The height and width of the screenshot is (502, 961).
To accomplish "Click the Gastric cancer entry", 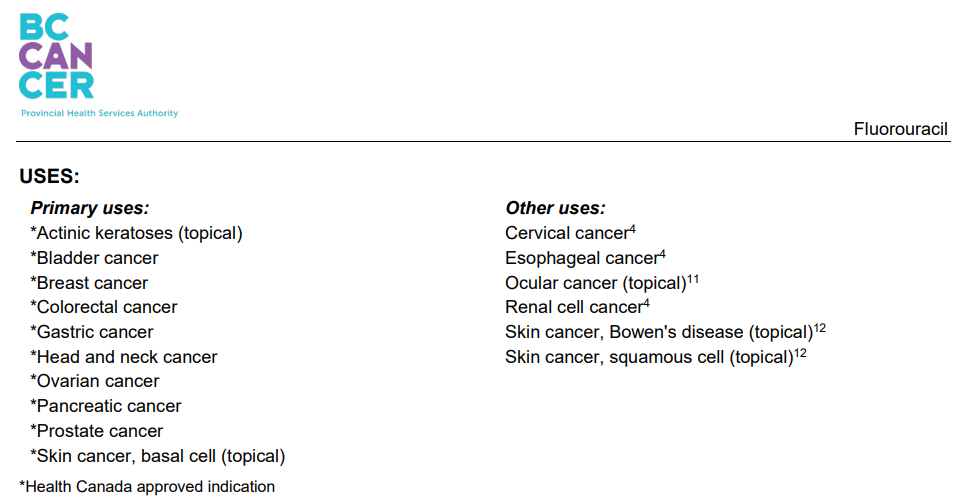I will (x=92, y=332).
